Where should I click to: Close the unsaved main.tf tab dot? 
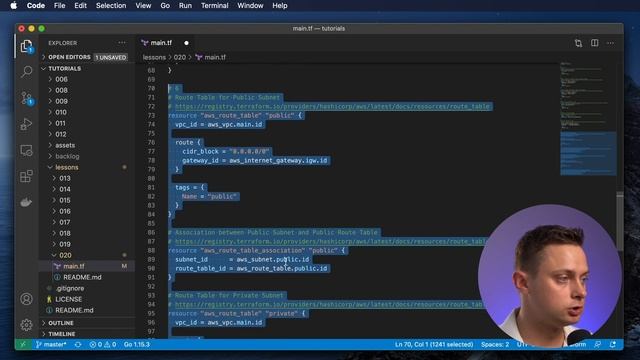(187, 43)
